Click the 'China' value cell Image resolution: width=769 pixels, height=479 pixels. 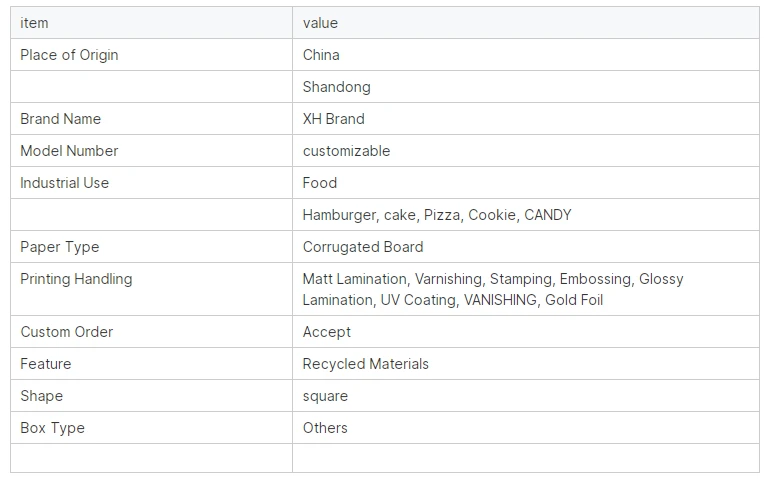pos(526,55)
